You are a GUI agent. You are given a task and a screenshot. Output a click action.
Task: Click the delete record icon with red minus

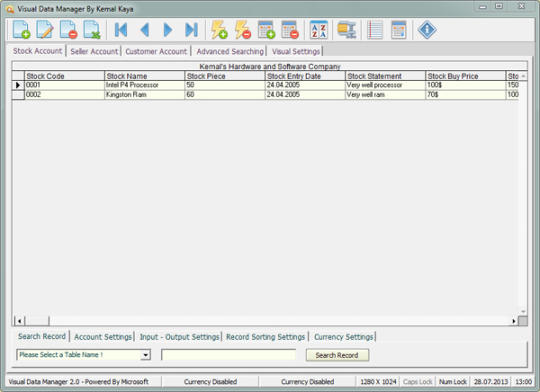68,30
